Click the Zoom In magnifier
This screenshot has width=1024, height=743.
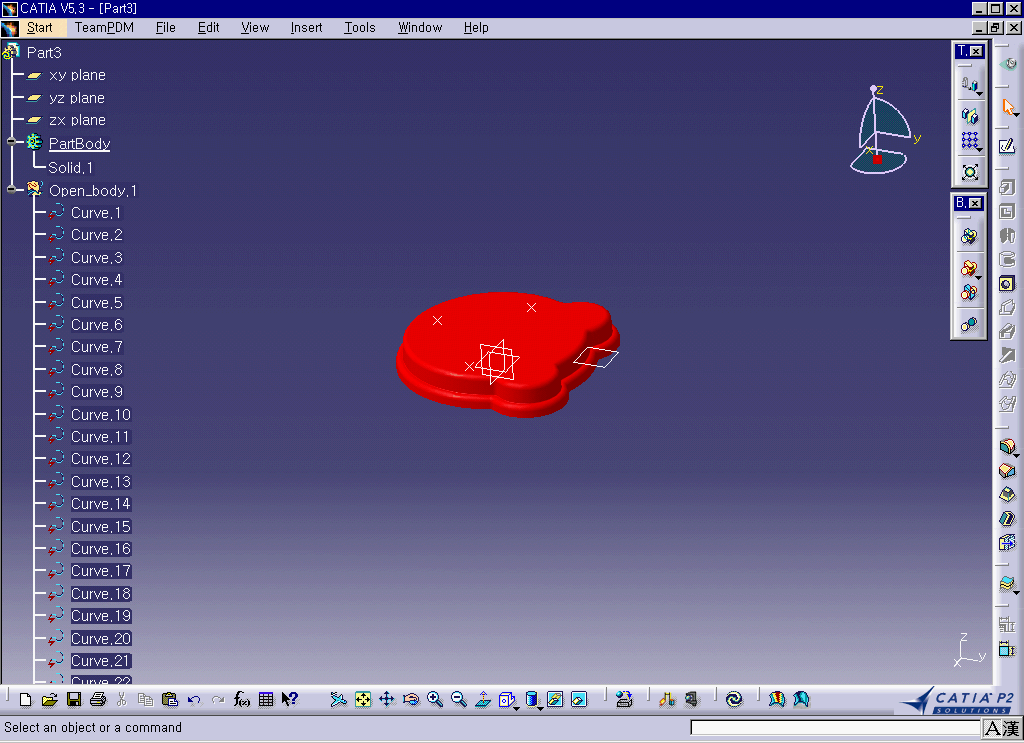coord(435,700)
